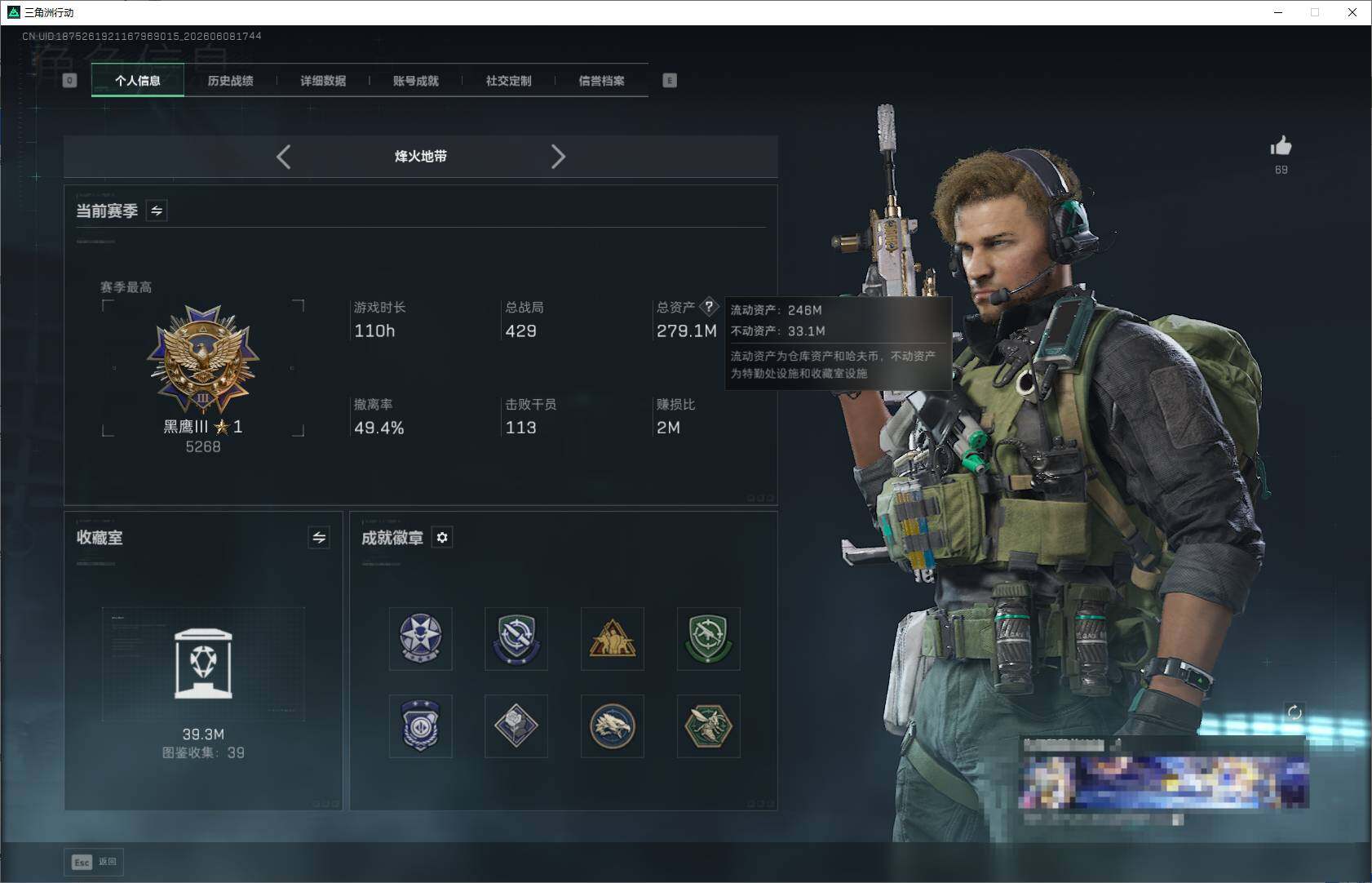This screenshot has width=1372, height=883.
Task: Select the gold triangle soldiers badge
Action: pos(613,638)
